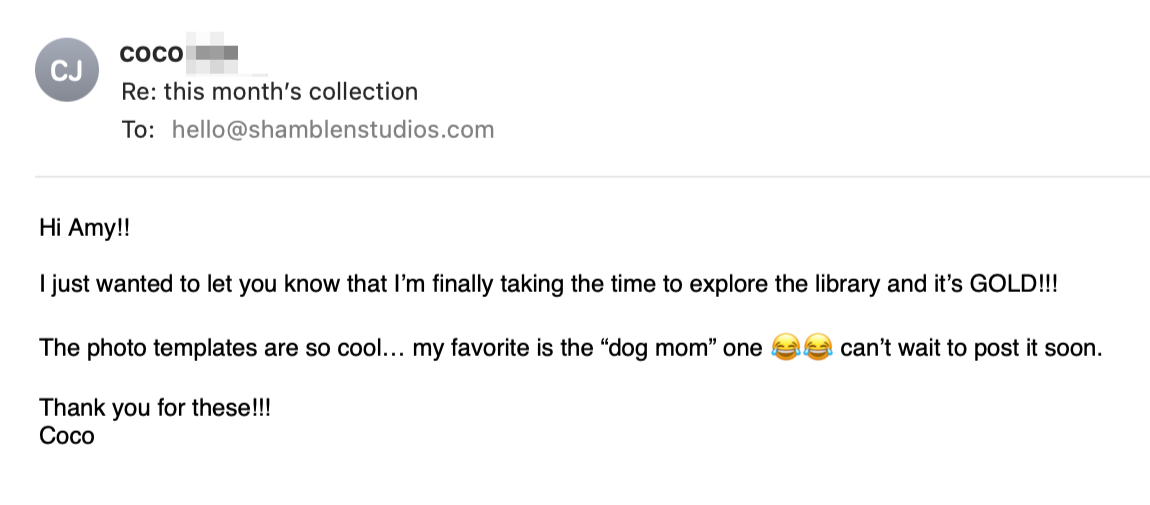Click the second laughing-crying emoji
The width and height of the screenshot is (1150, 505).
pyautogui.click(x=818, y=350)
